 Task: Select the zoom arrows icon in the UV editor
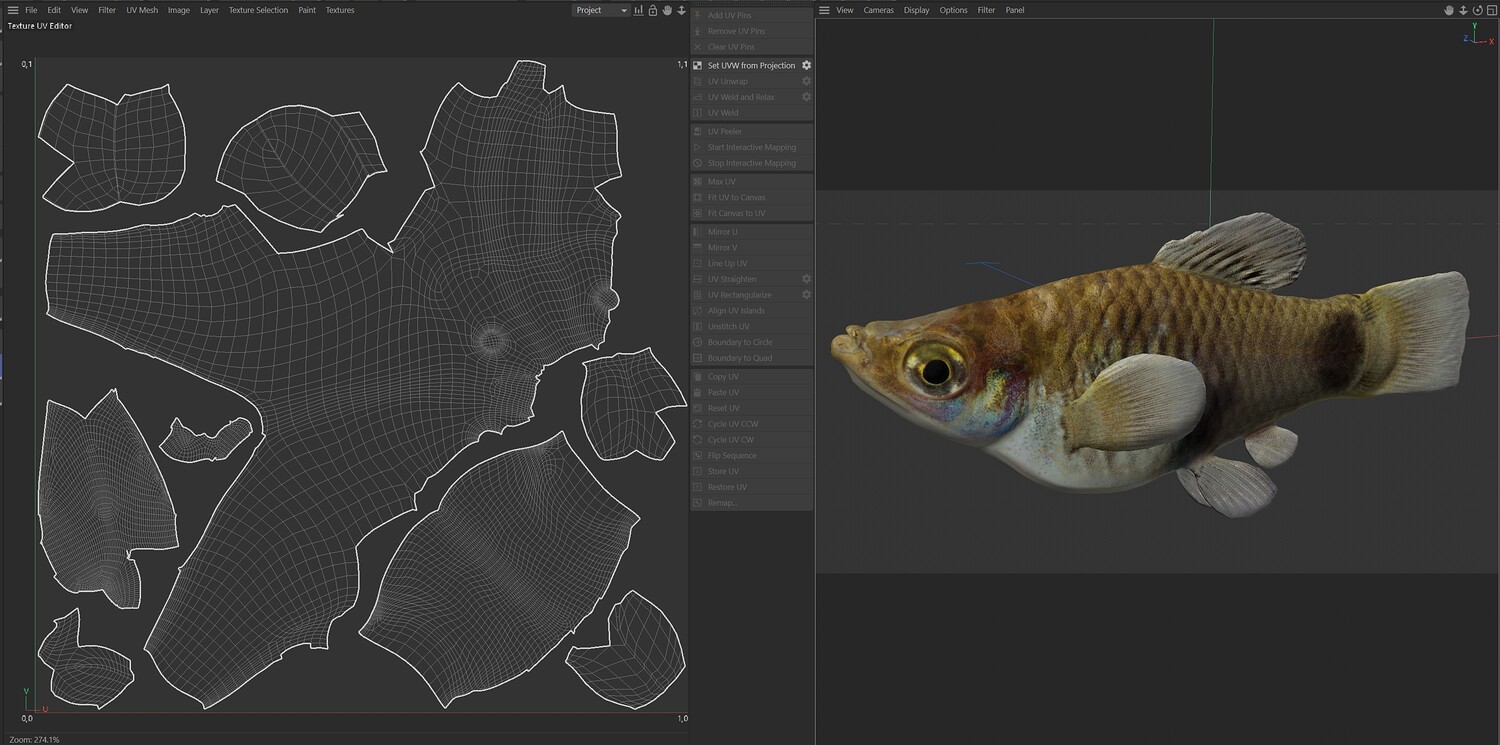point(681,10)
